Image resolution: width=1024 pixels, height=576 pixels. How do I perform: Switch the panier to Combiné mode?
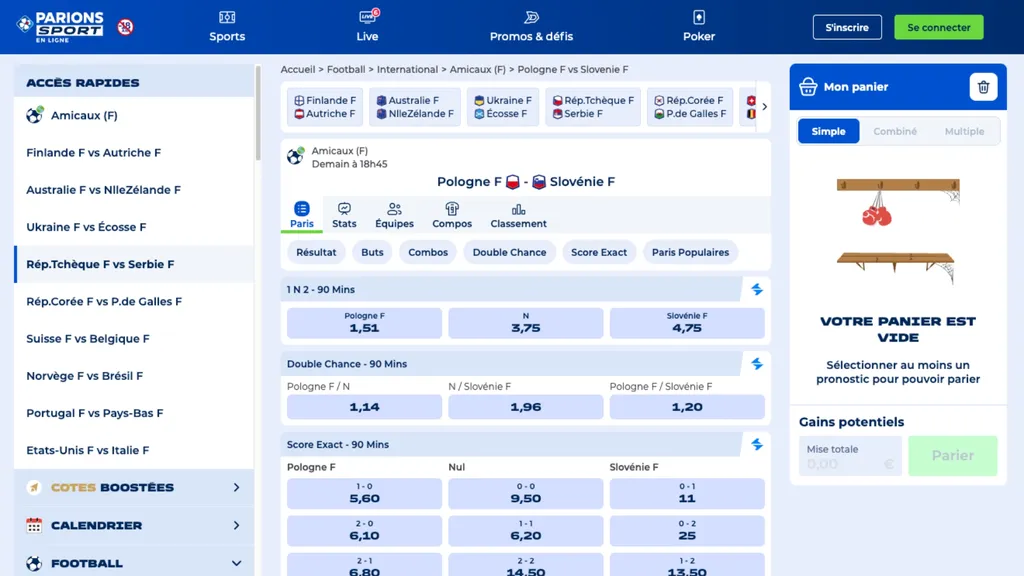click(895, 130)
